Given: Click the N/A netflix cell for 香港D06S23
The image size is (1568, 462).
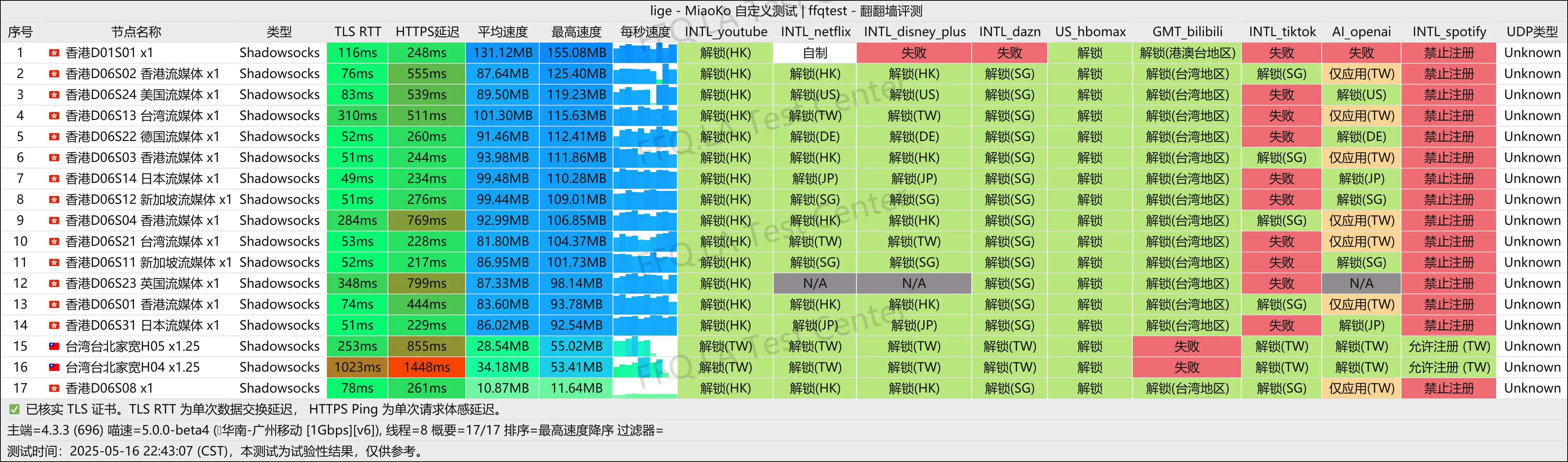Looking at the screenshot, I should [x=815, y=283].
